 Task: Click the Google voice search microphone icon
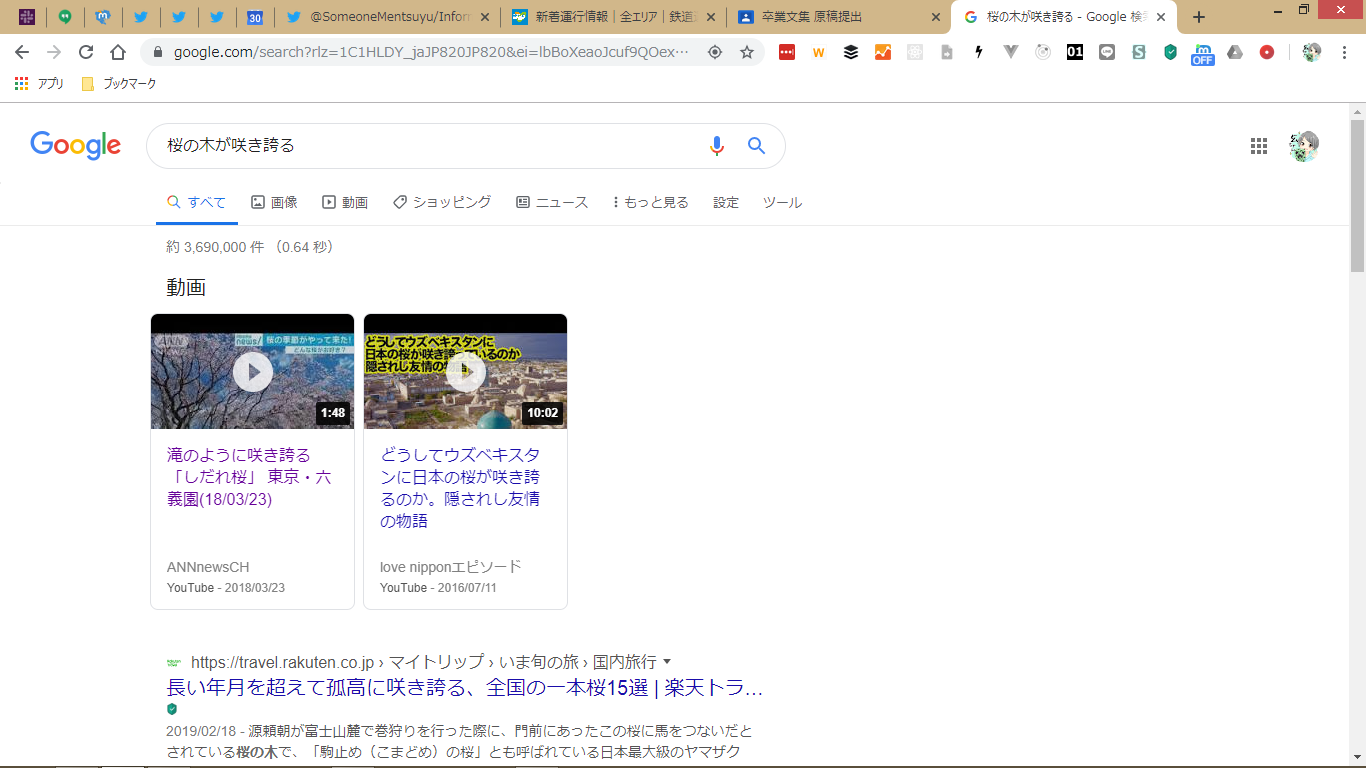point(716,146)
